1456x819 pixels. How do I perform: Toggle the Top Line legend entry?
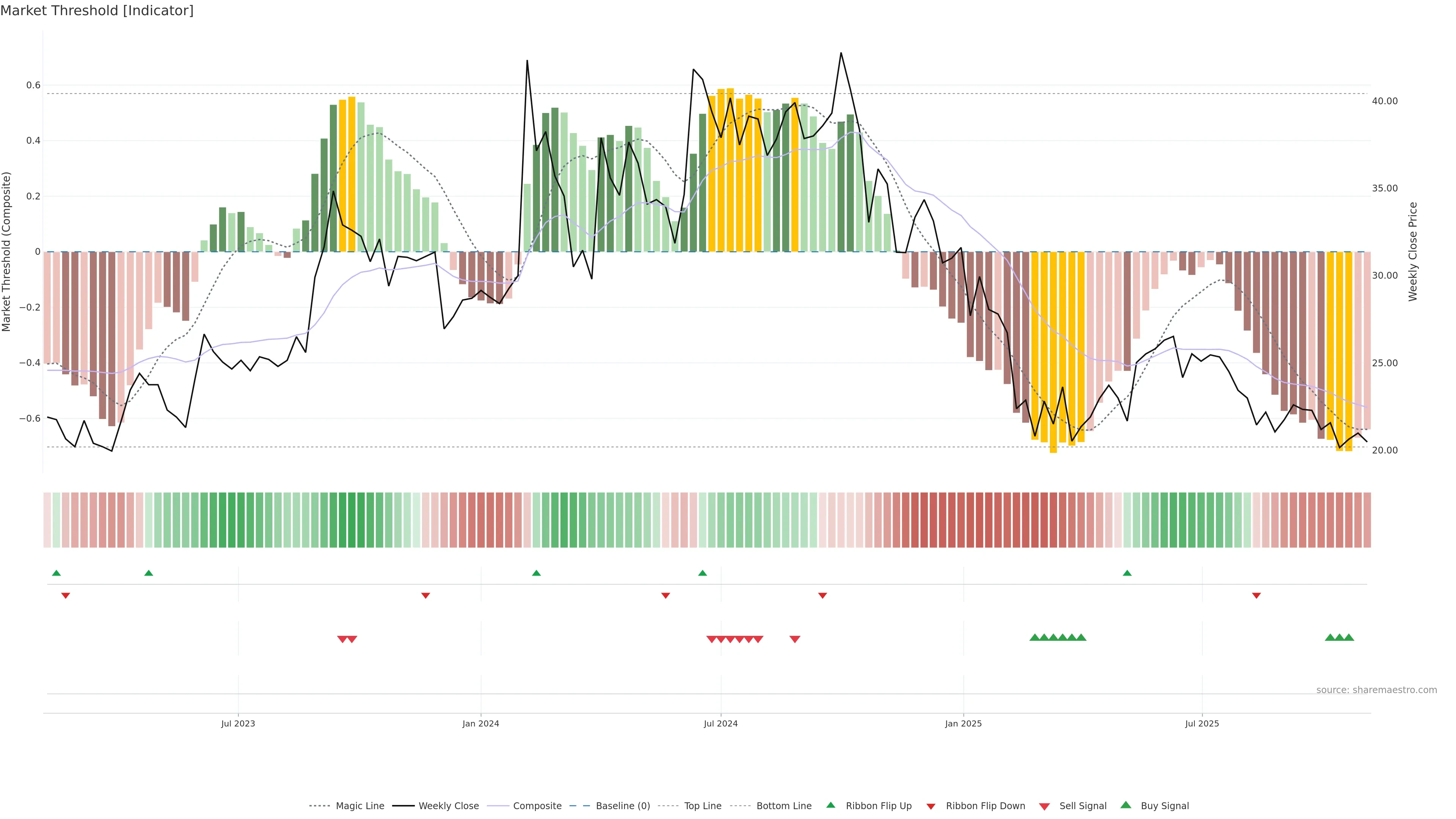pos(703,806)
